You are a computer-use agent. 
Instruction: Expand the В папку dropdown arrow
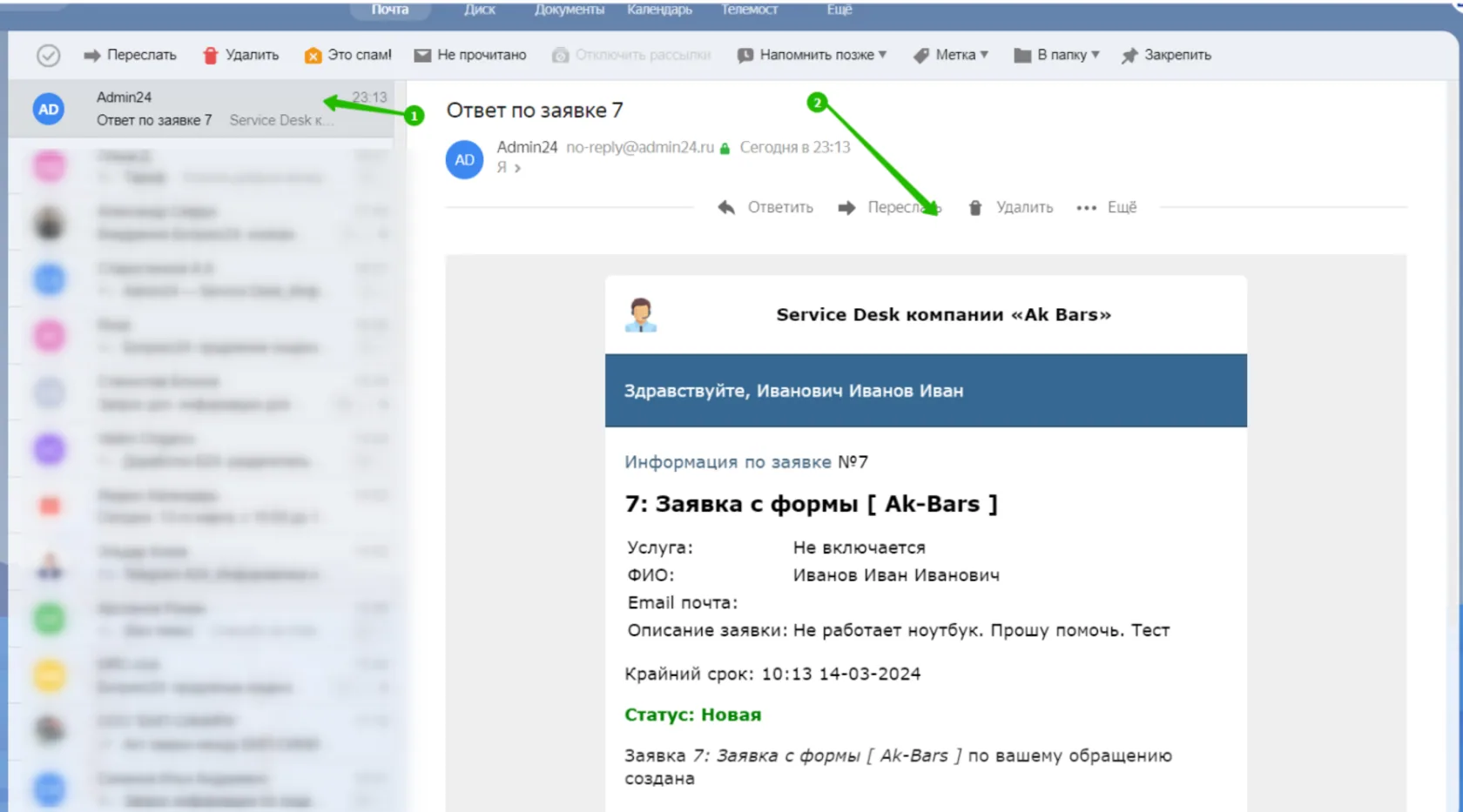coord(1095,54)
